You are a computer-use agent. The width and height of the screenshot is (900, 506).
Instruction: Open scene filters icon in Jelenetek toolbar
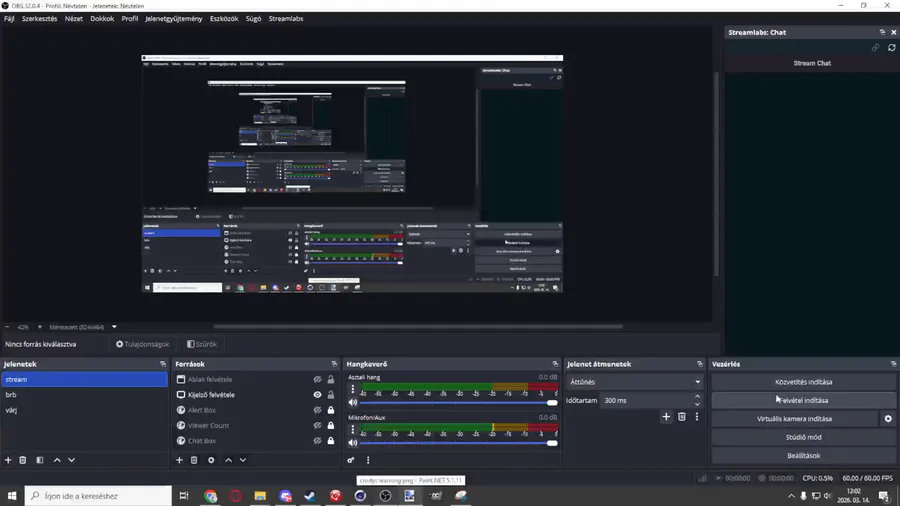(x=40, y=460)
